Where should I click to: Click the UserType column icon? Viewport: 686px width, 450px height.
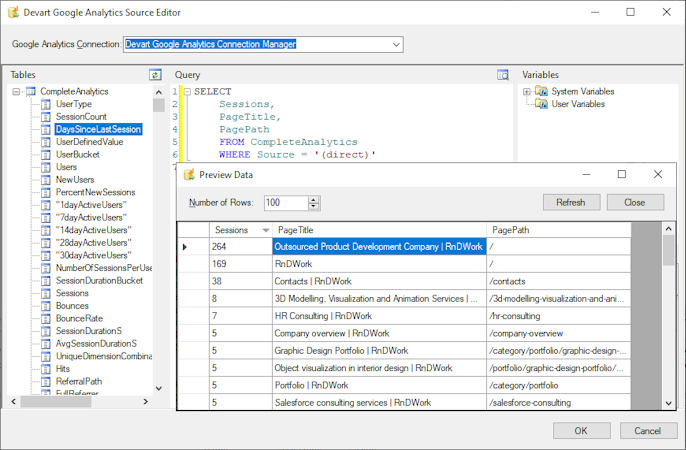[47, 104]
